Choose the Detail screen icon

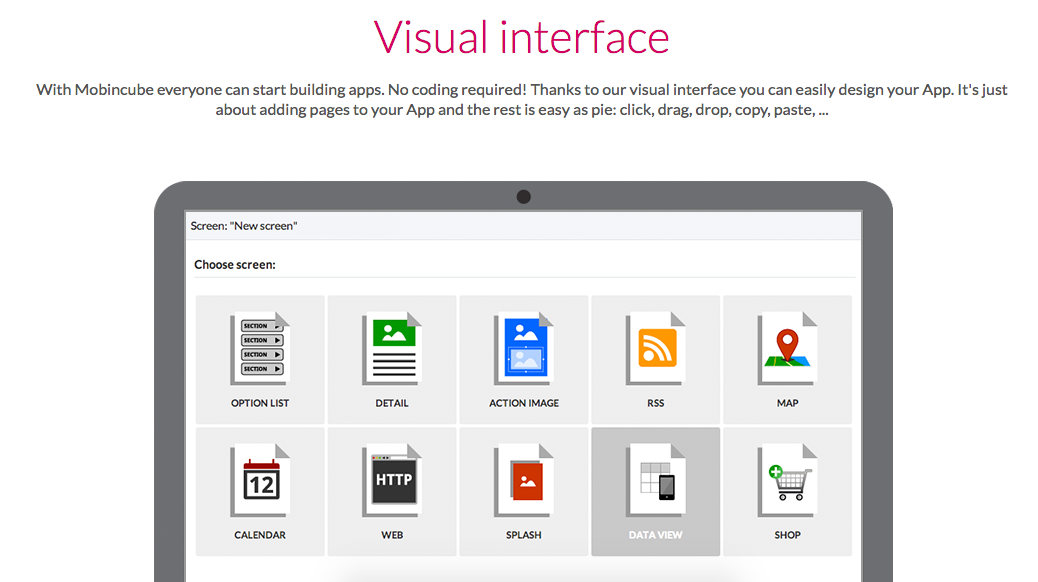(392, 348)
